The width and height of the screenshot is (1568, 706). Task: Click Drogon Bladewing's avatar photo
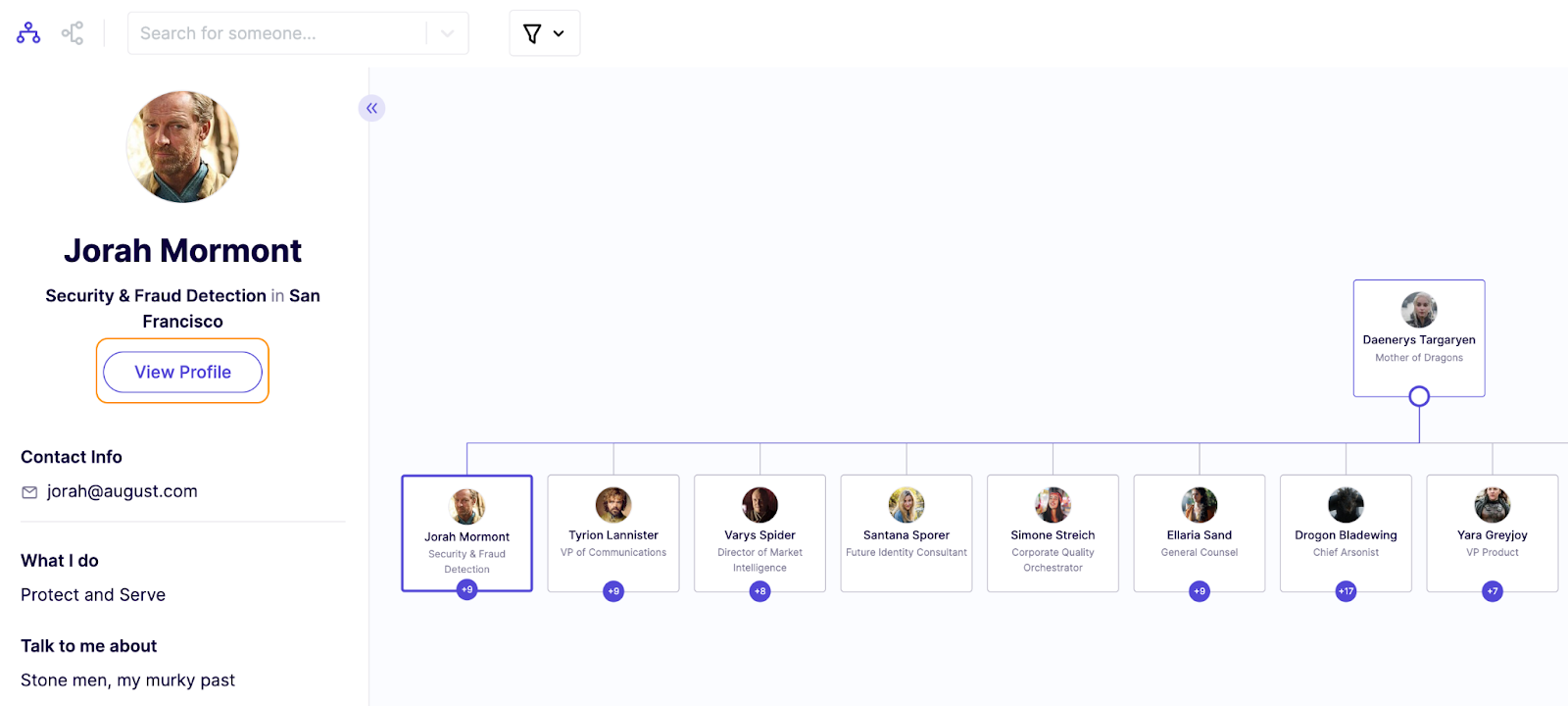(1346, 505)
